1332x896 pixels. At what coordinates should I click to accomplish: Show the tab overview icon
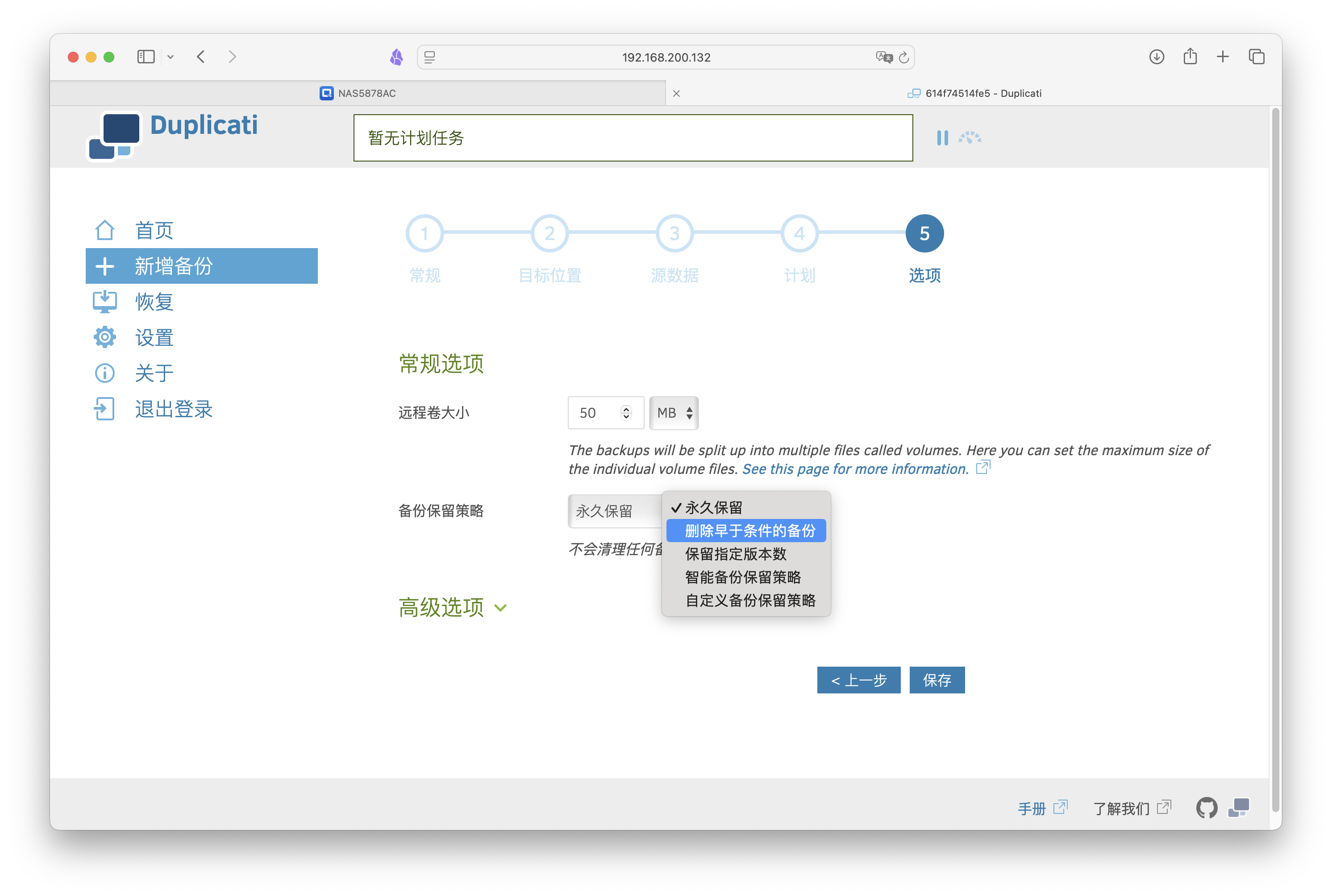point(1256,57)
